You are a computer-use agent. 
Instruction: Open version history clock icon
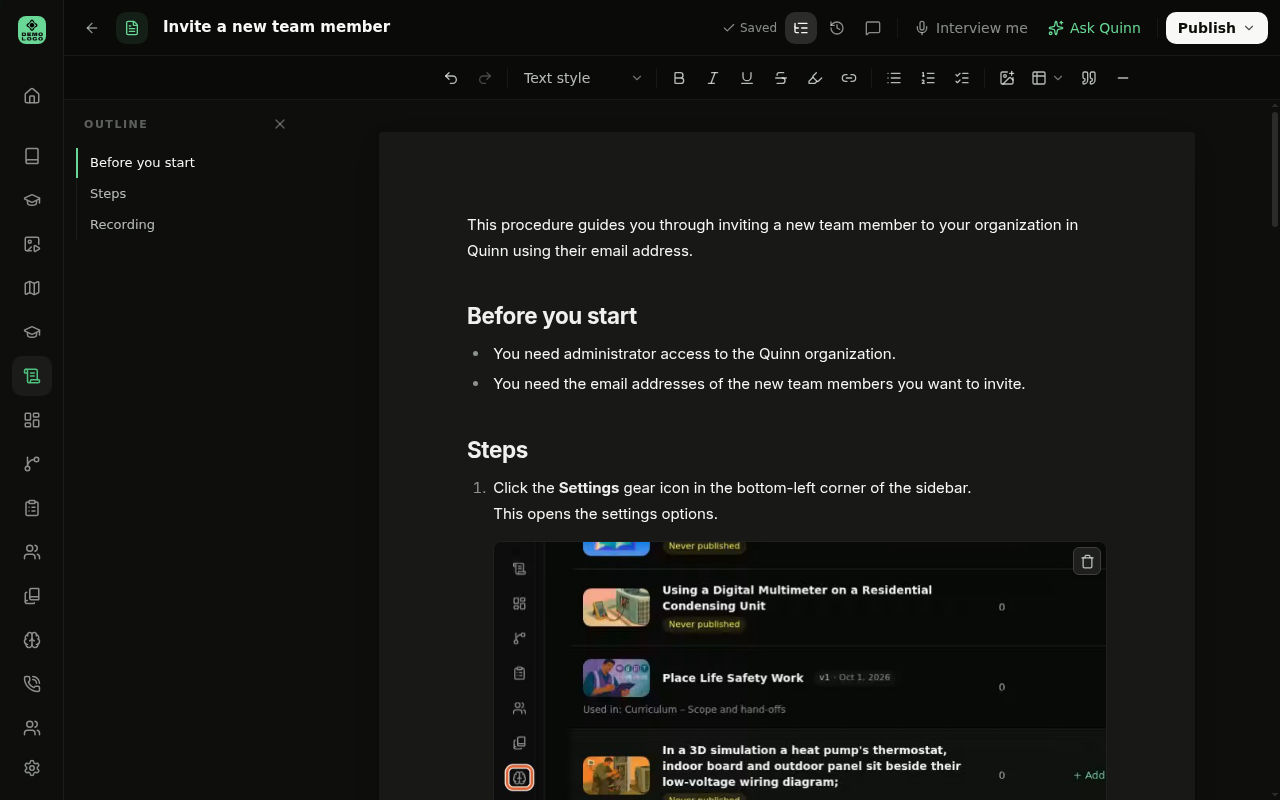coord(837,28)
